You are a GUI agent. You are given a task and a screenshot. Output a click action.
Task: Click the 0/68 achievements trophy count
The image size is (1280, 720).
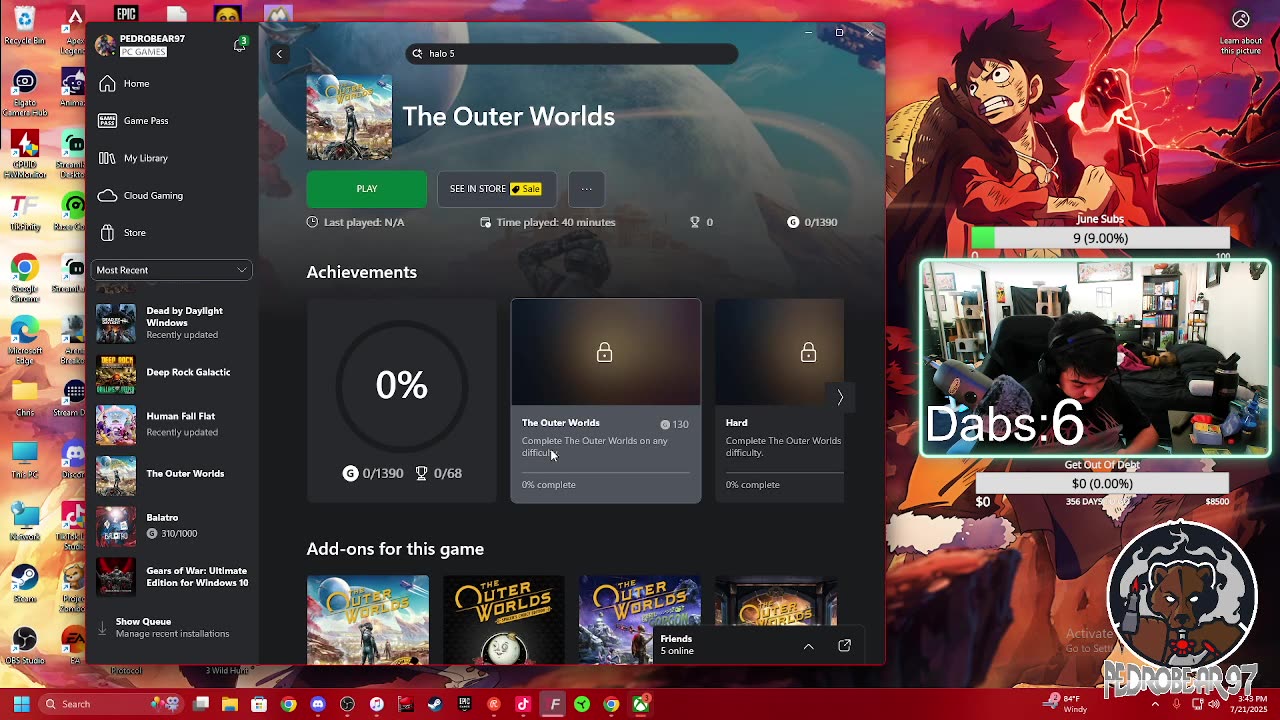(x=438, y=473)
